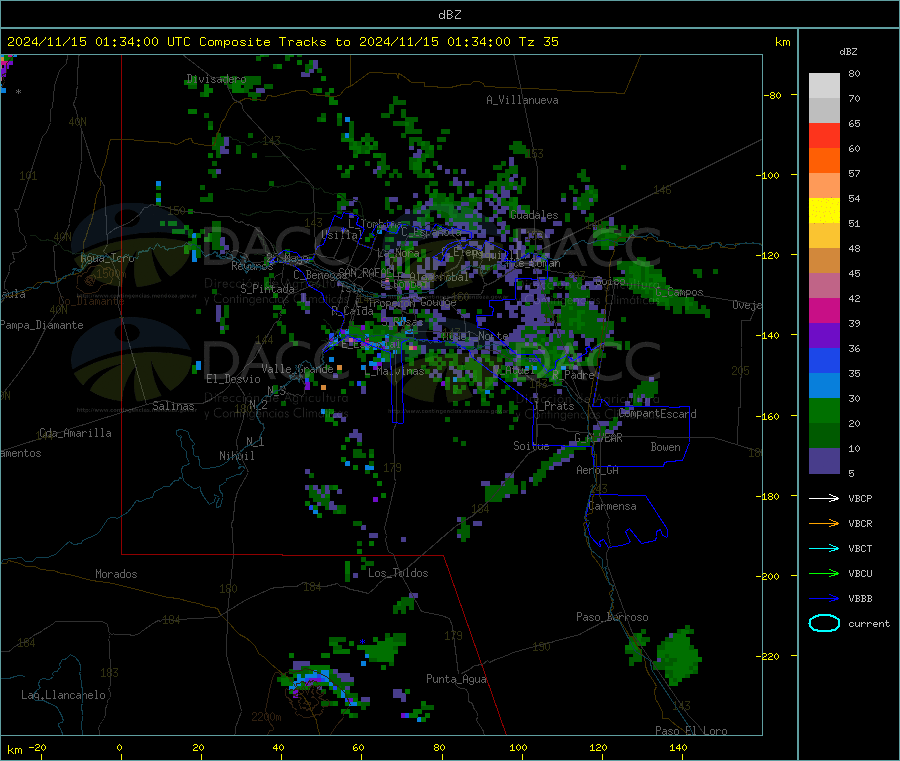Click the 'Aero_GA' map label

coord(598,470)
